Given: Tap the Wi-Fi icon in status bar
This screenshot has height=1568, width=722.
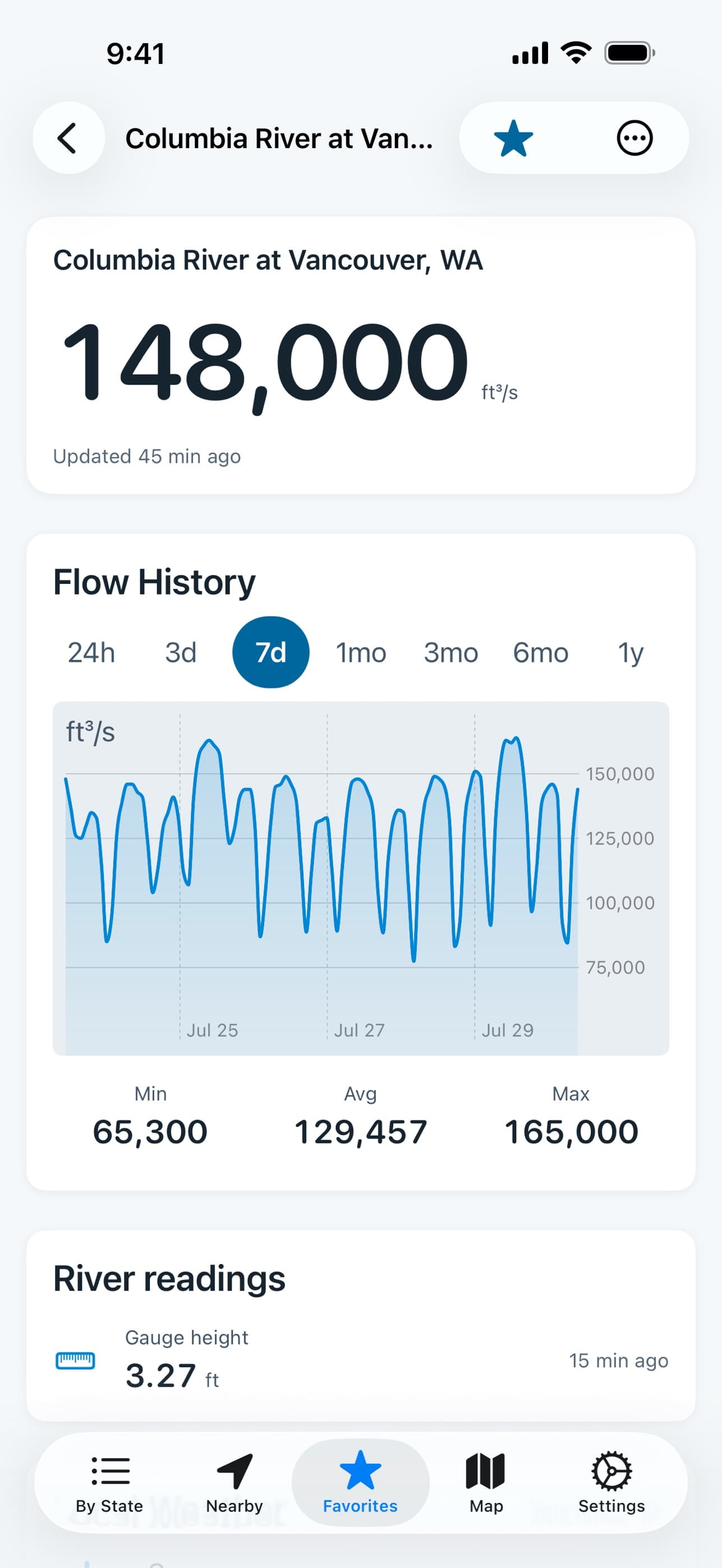Looking at the screenshot, I should point(576,53).
